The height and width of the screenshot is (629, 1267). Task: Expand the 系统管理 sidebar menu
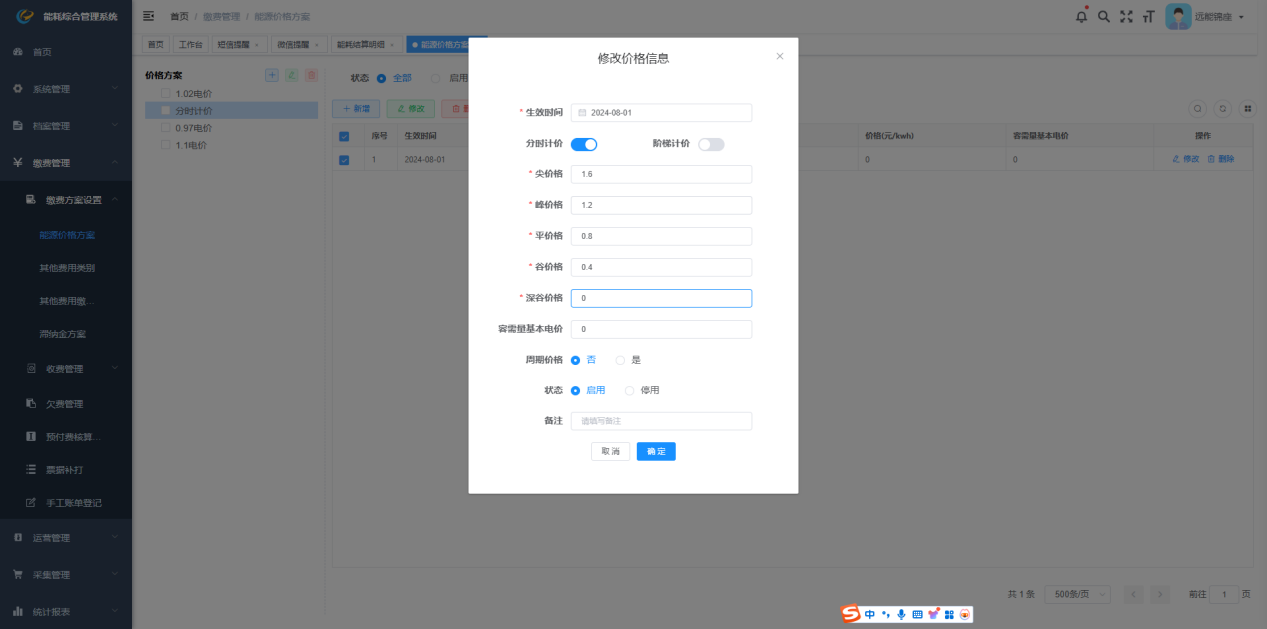(66, 89)
